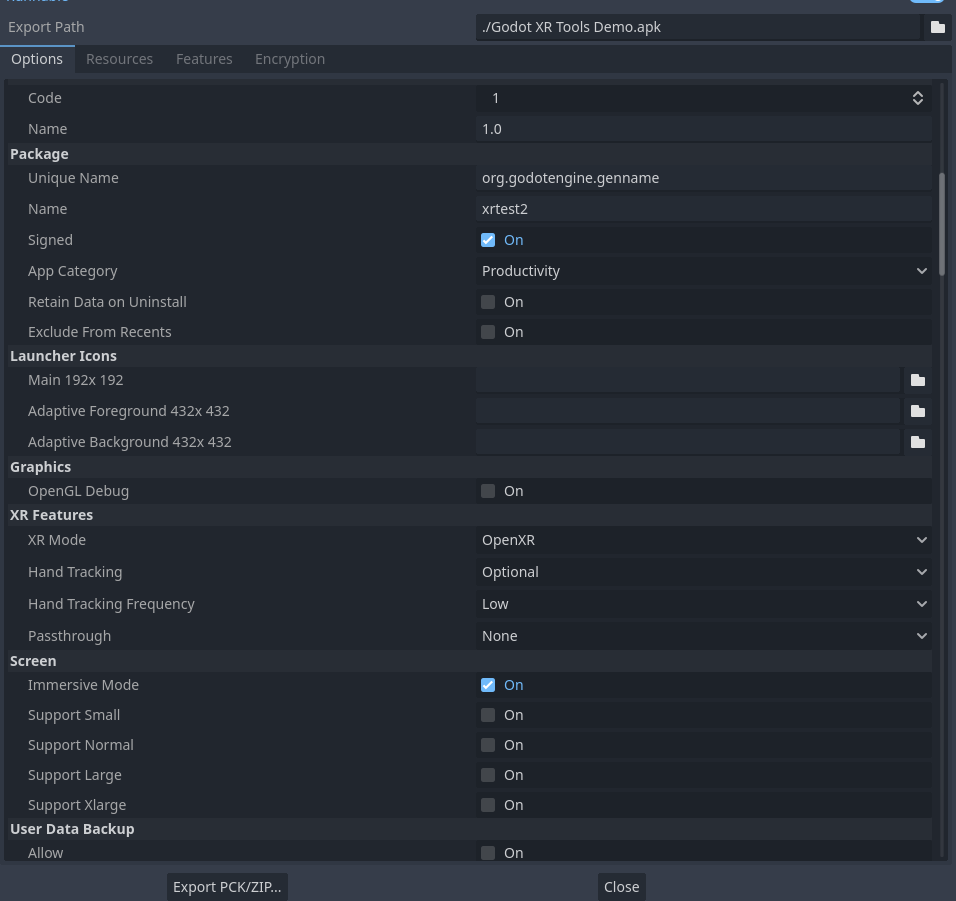This screenshot has height=901, width=956.
Task: Browse for Adaptive Foreground 432x432 icon file
Action: [918, 410]
